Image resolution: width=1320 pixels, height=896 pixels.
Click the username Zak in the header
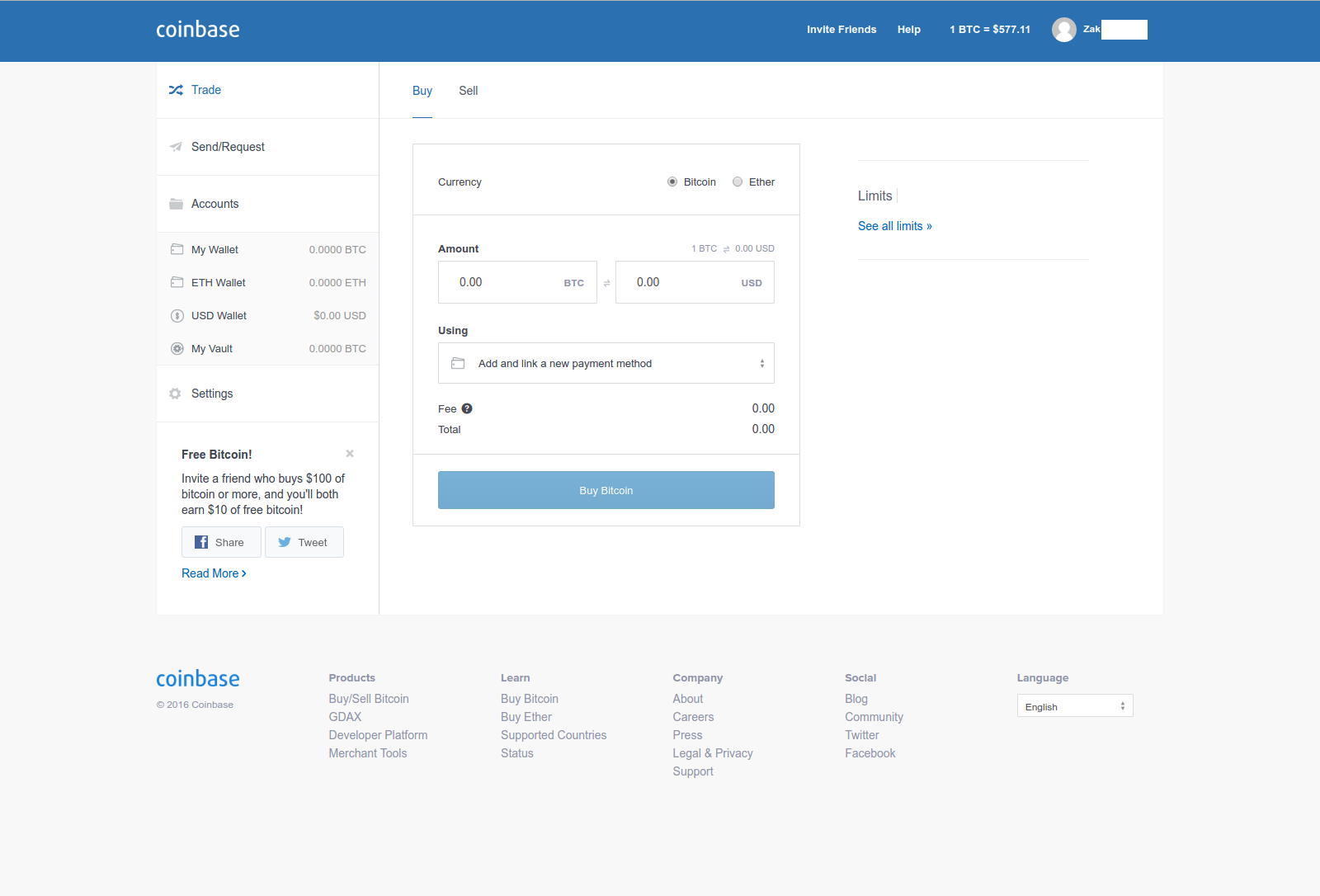(x=1091, y=30)
